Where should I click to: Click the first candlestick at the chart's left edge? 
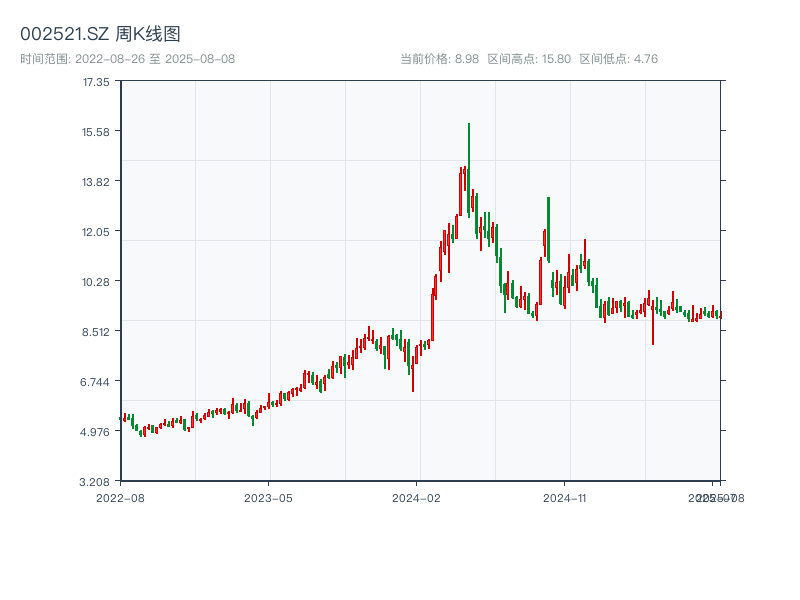point(121,418)
